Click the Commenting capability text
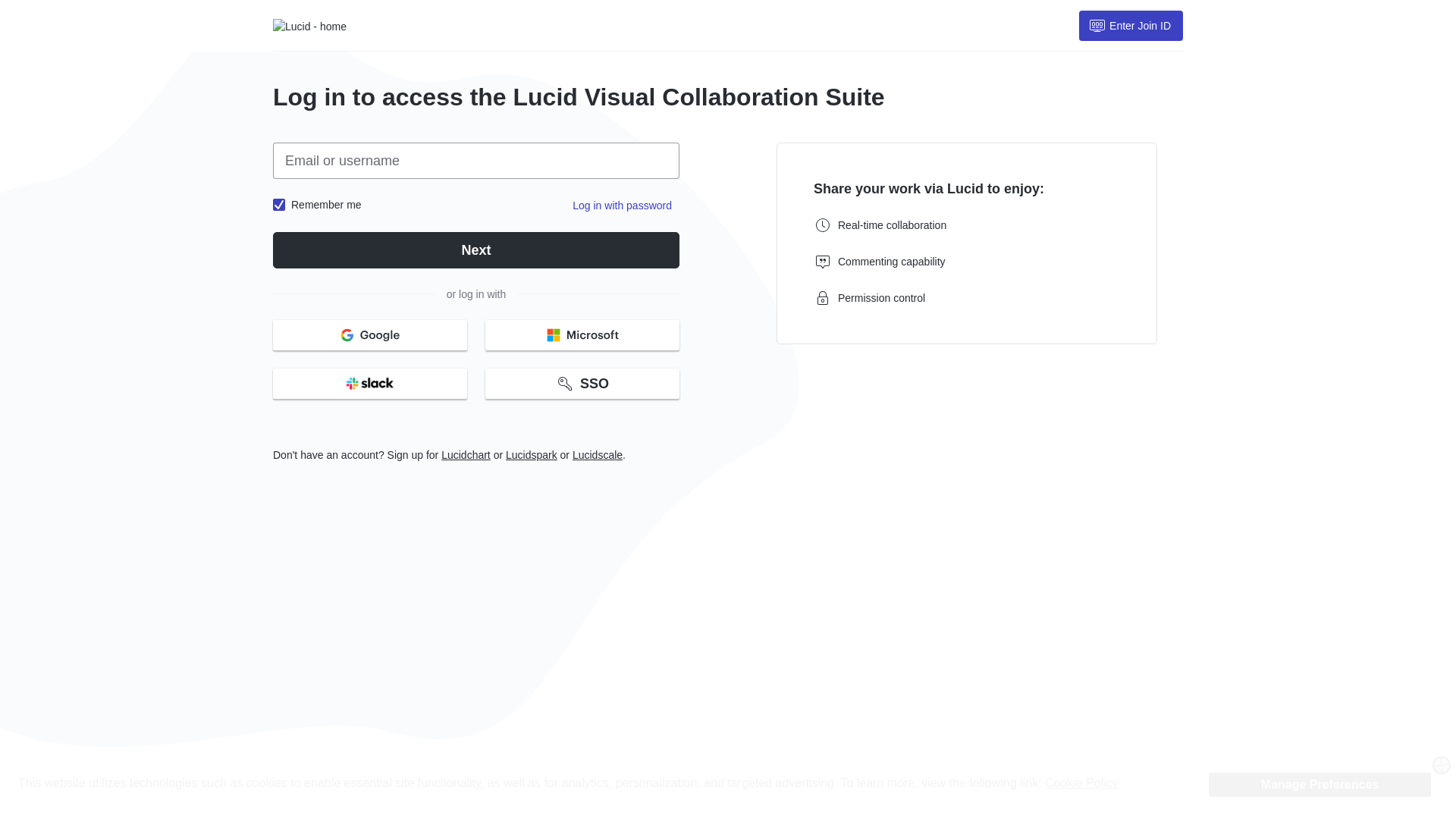This screenshot has height=819, width=1456. (891, 262)
